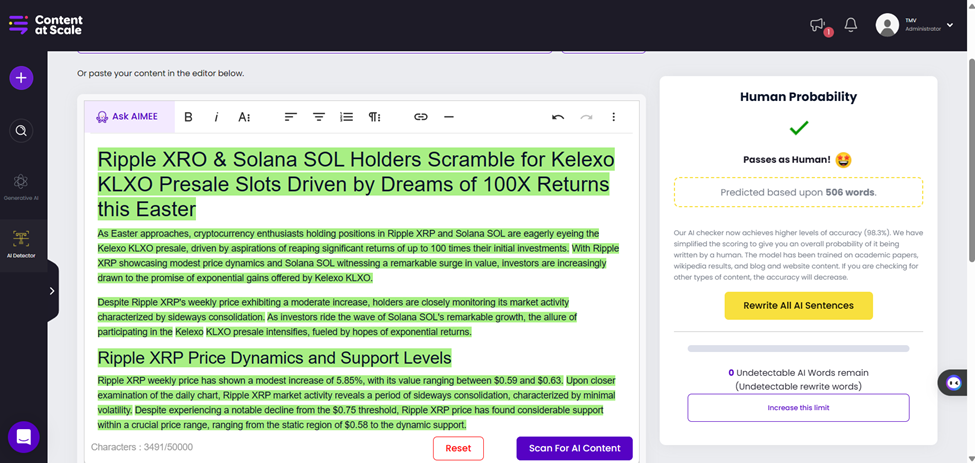Screen dimensions: 975x463
Task: Click the center align icon
Action: [x=319, y=117]
